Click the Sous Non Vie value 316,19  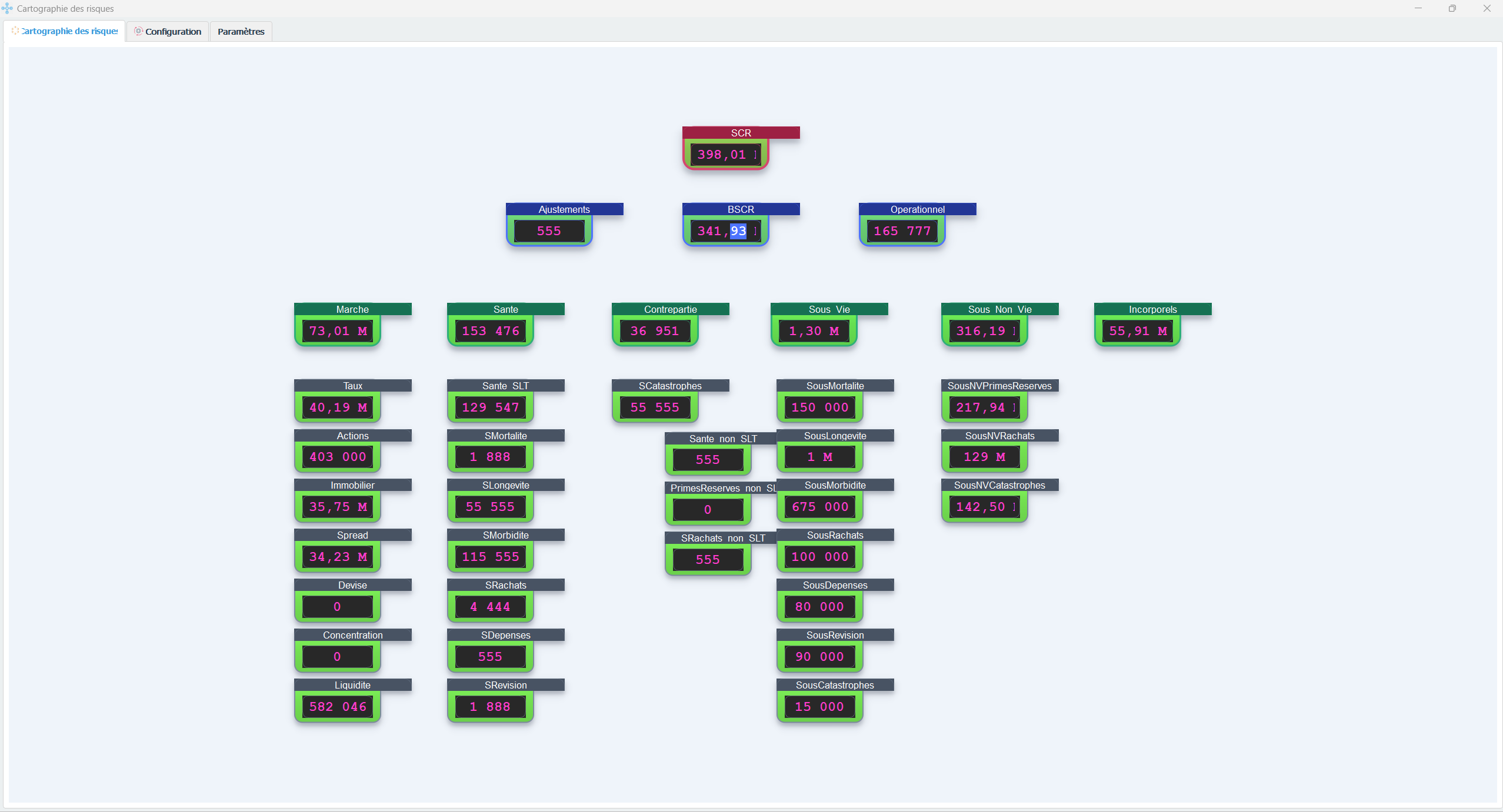pyautogui.click(x=985, y=331)
